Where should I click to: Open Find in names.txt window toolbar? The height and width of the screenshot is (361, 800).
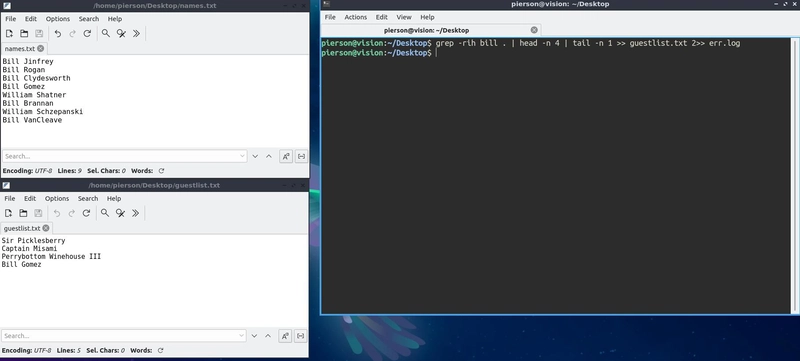pos(106,34)
